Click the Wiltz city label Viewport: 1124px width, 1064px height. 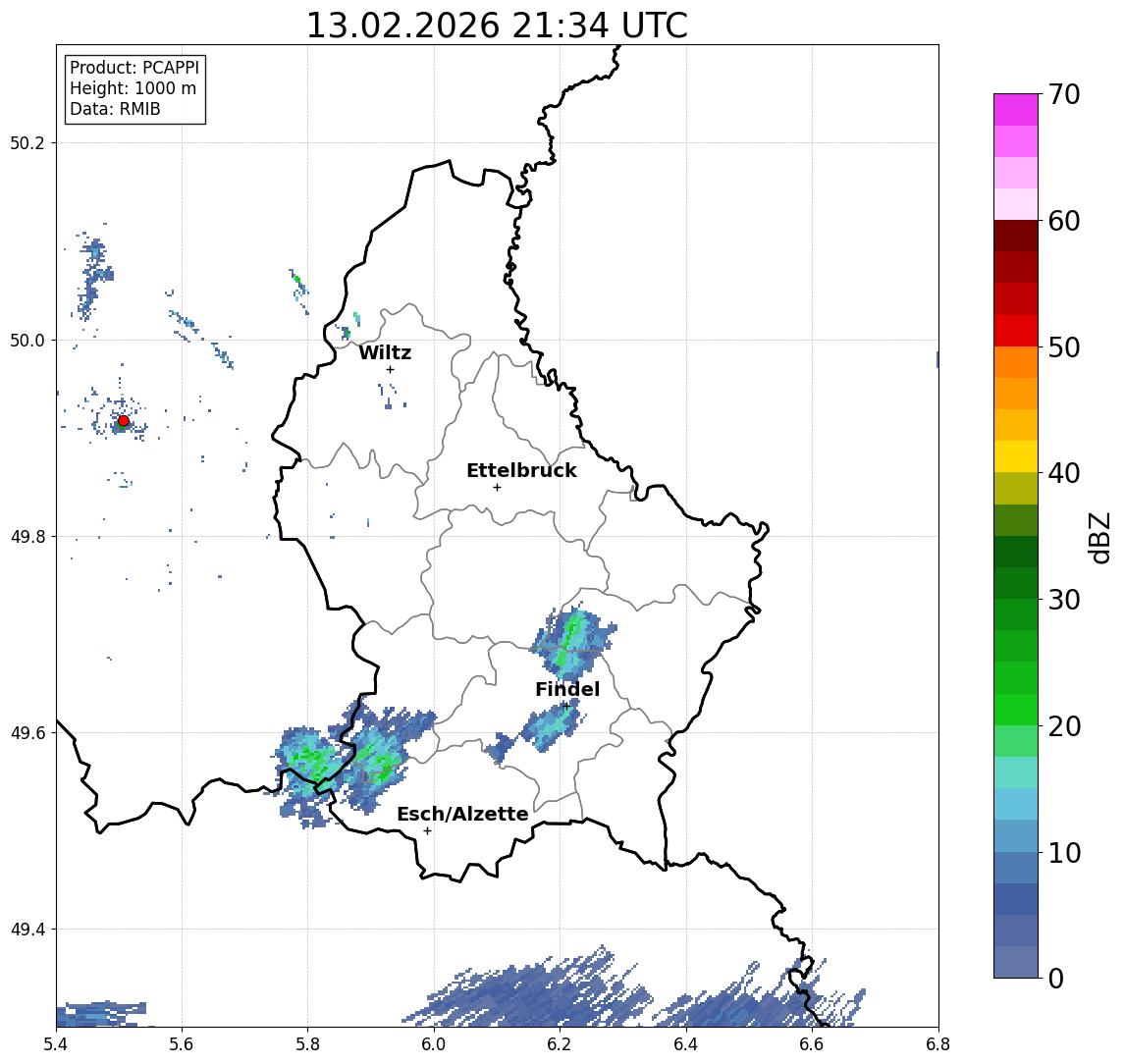(385, 352)
